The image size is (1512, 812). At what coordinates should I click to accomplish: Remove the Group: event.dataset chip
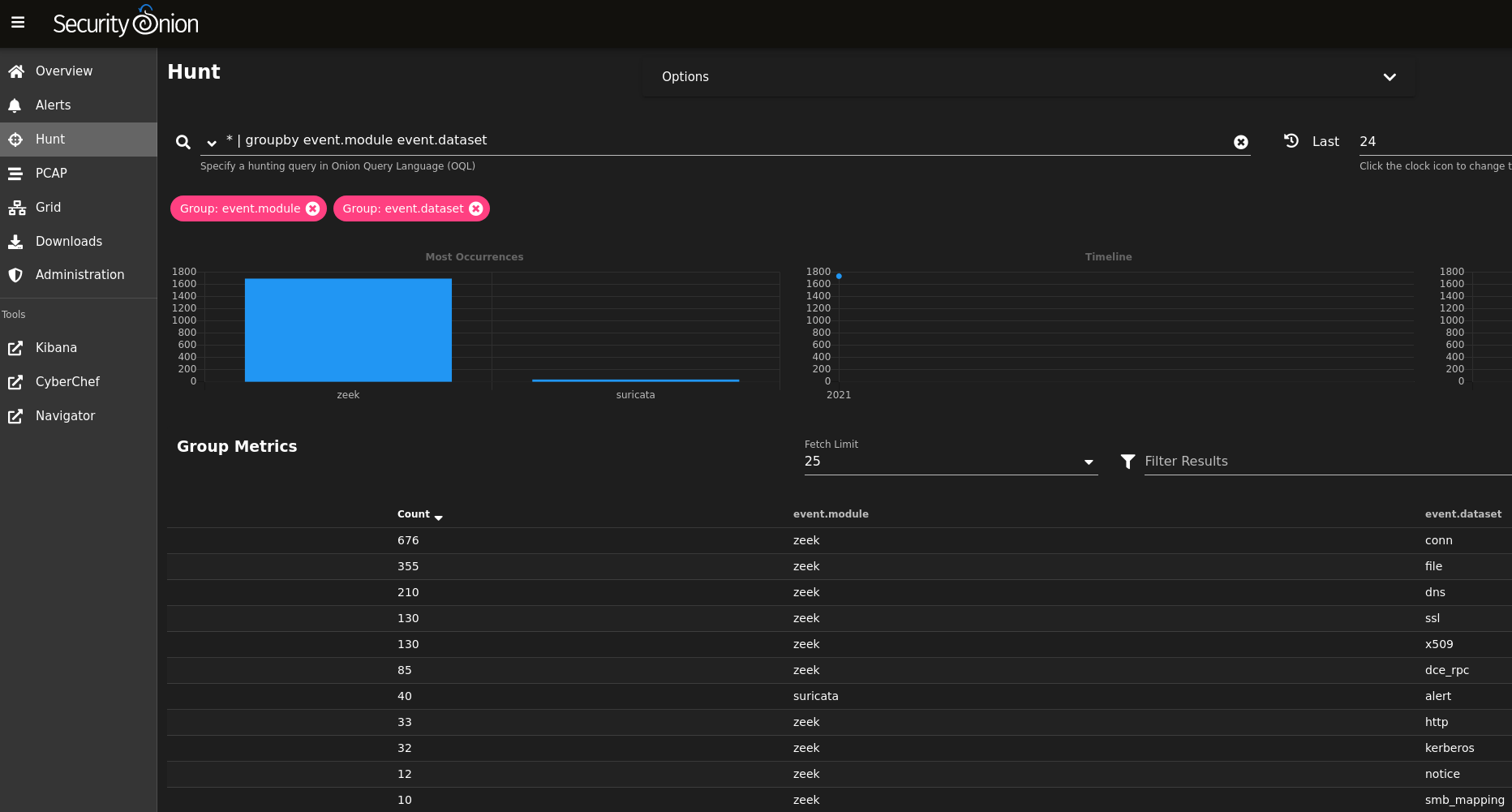(476, 208)
